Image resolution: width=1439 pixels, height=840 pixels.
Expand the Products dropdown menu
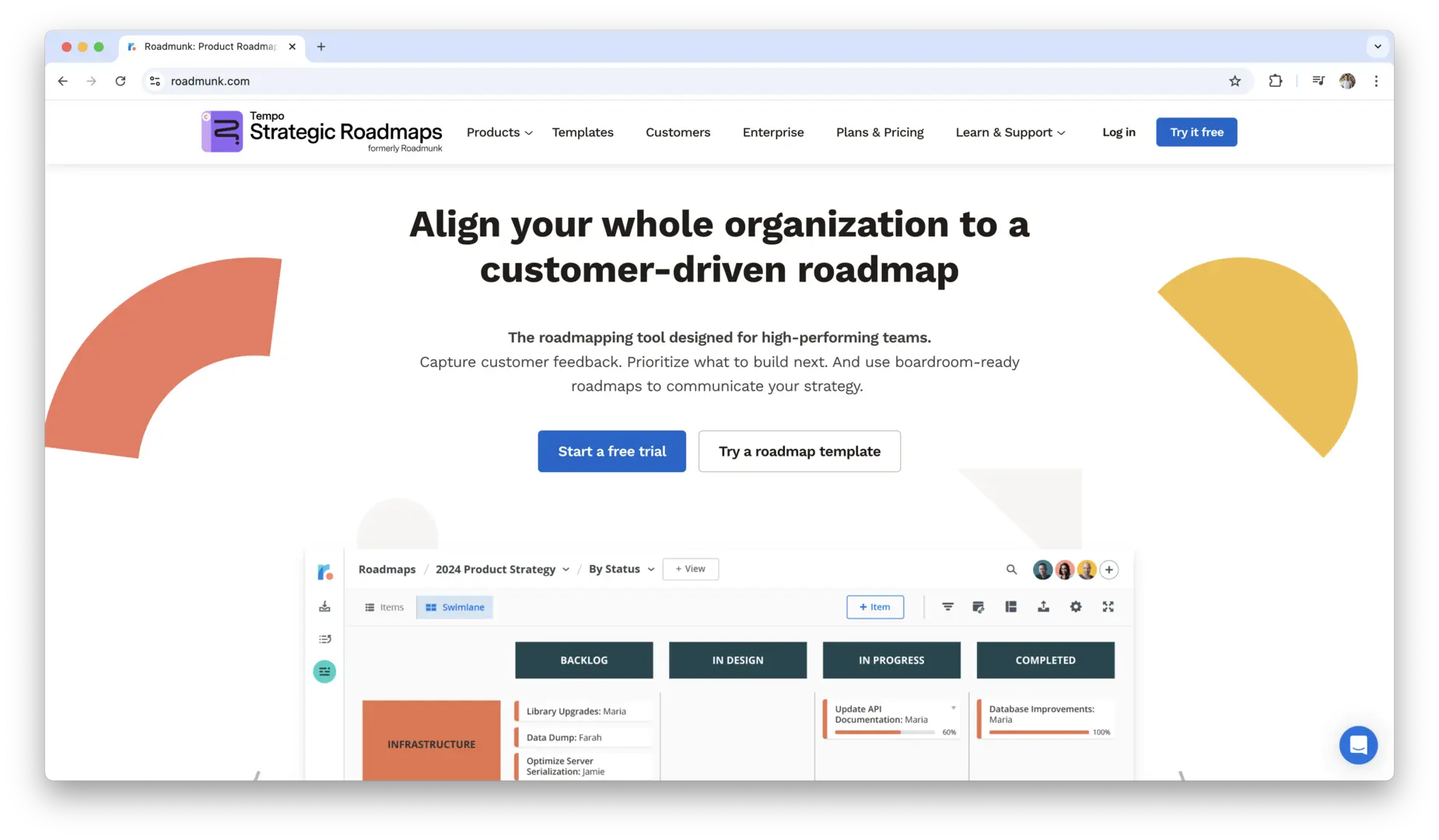click(x=499, y=132)
